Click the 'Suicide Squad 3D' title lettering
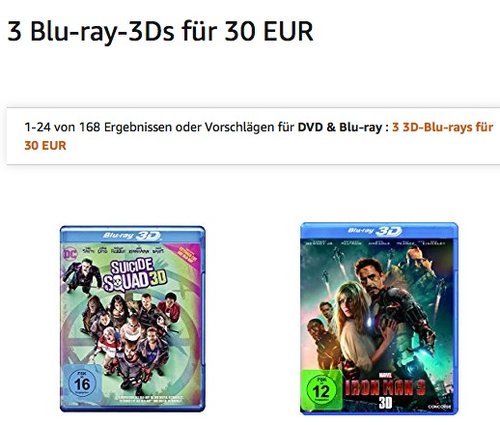 click(x=134, y=275)
